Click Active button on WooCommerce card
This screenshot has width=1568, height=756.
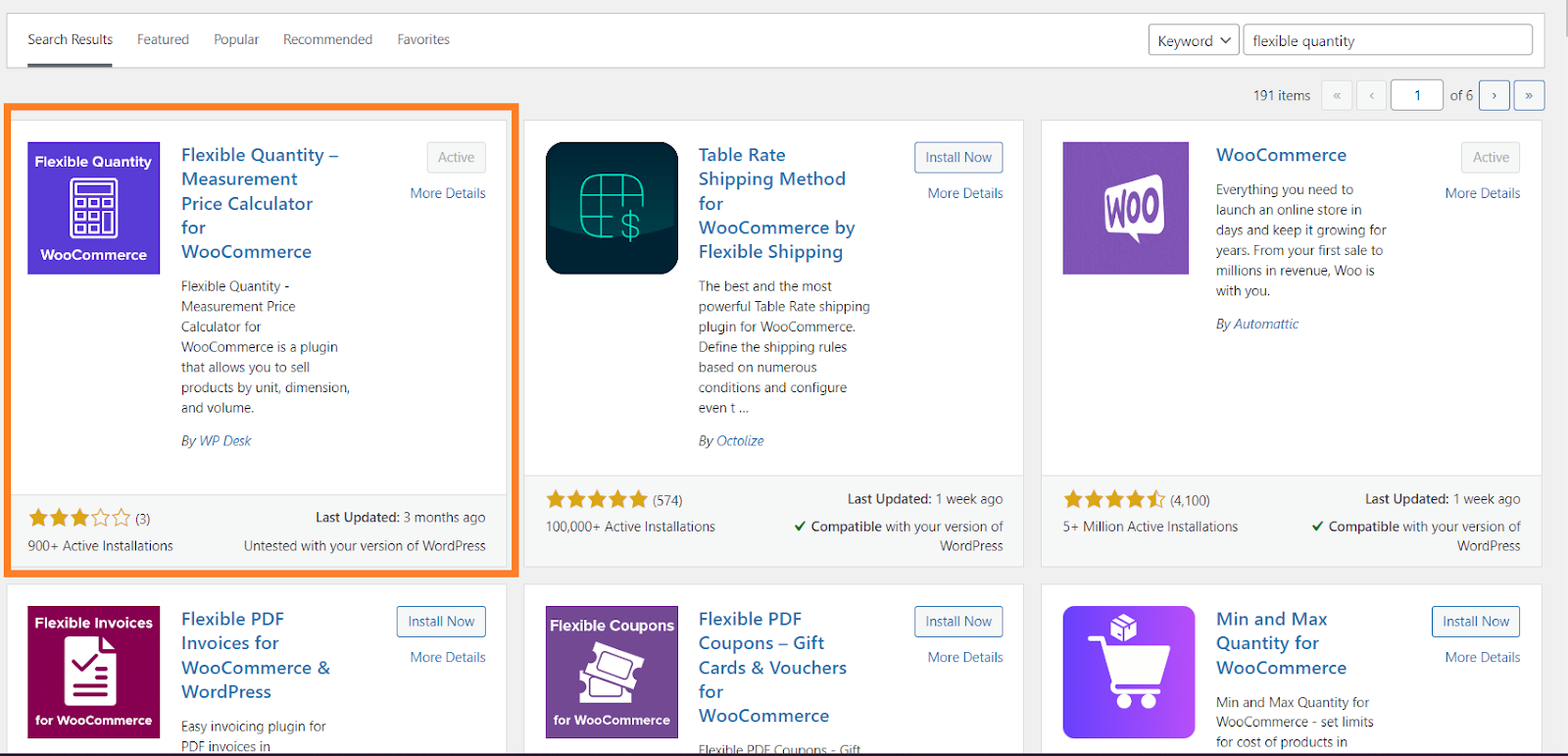pos(1491,157)
